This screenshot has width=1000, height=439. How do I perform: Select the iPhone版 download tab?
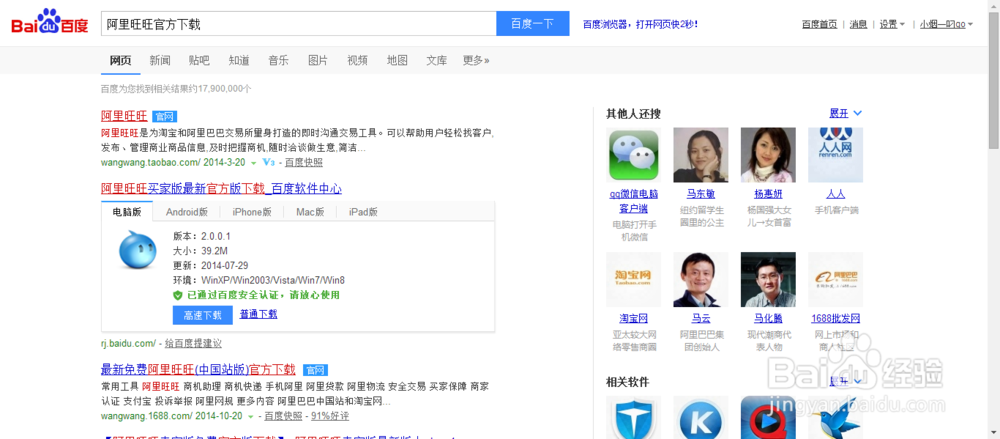[x=252, y=212]
